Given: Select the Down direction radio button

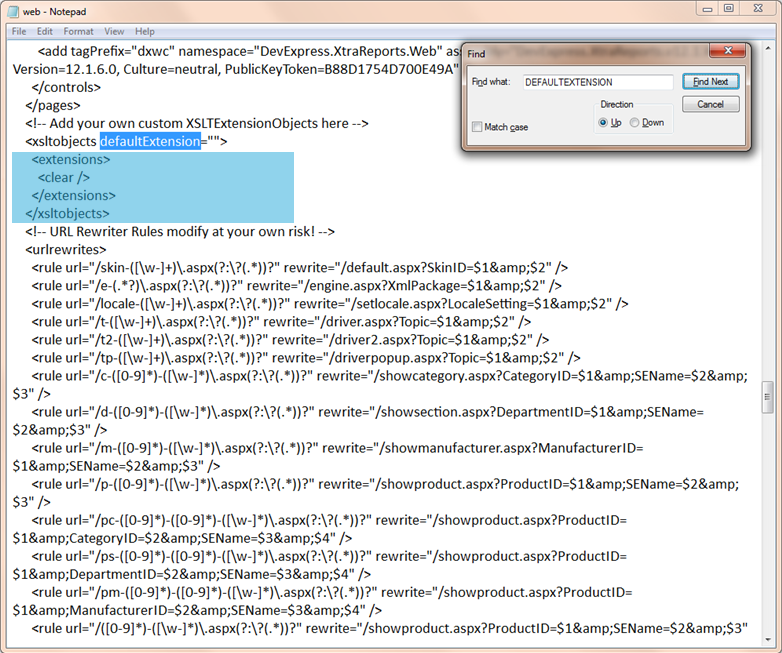Looking at the screenshot, I should [x=634, y=123].
